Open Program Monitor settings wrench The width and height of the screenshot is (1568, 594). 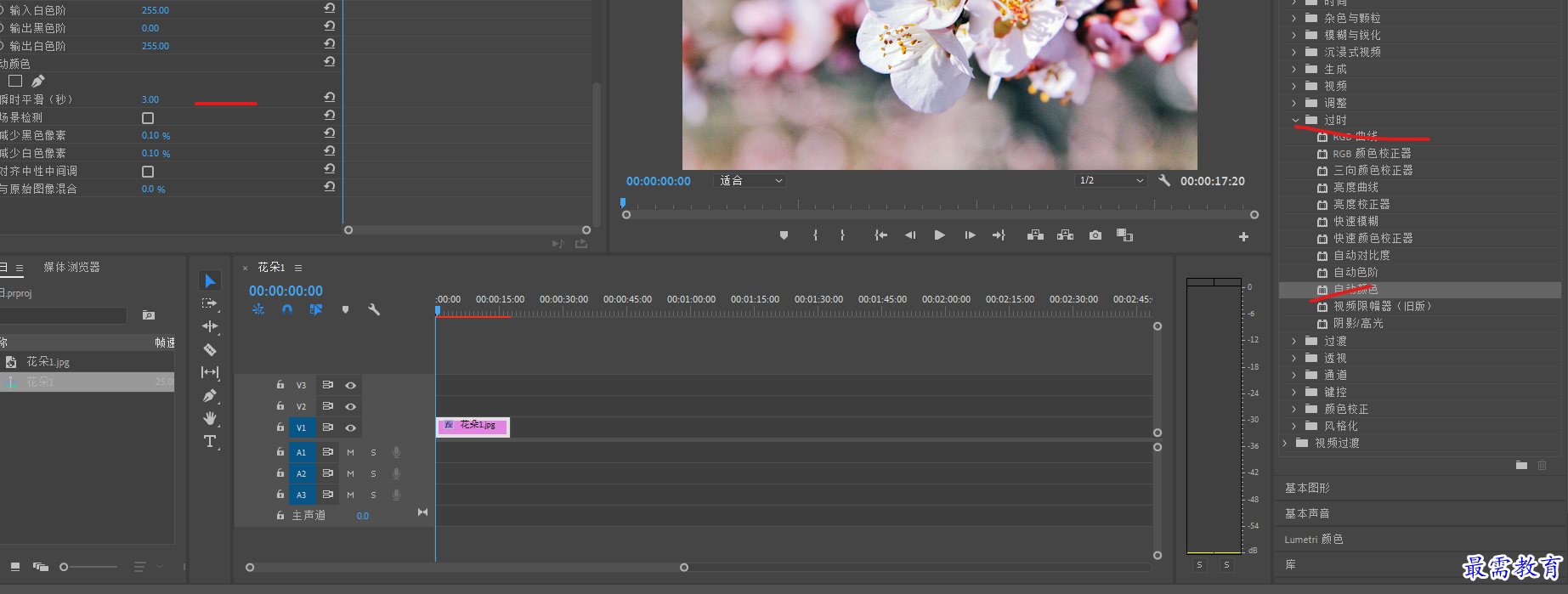coord(1164,180)
